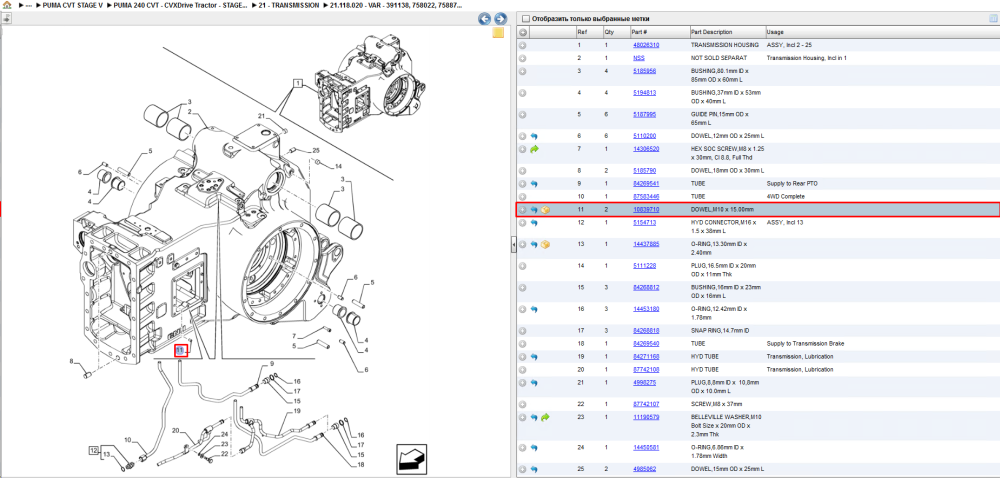This screenshot has width=1000, height=478.
Task: Go to the home page icon
Action: pos(7,4)
